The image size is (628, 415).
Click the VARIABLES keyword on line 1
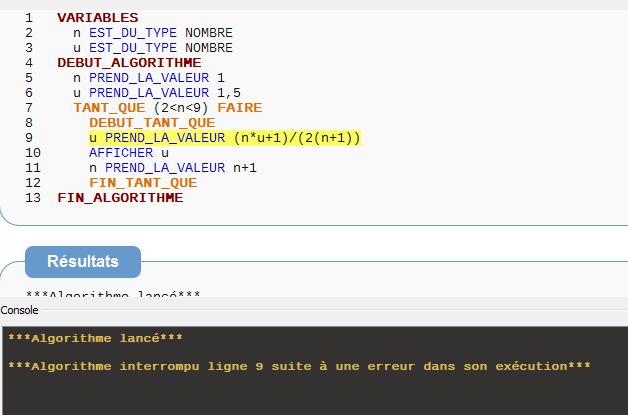98,18
